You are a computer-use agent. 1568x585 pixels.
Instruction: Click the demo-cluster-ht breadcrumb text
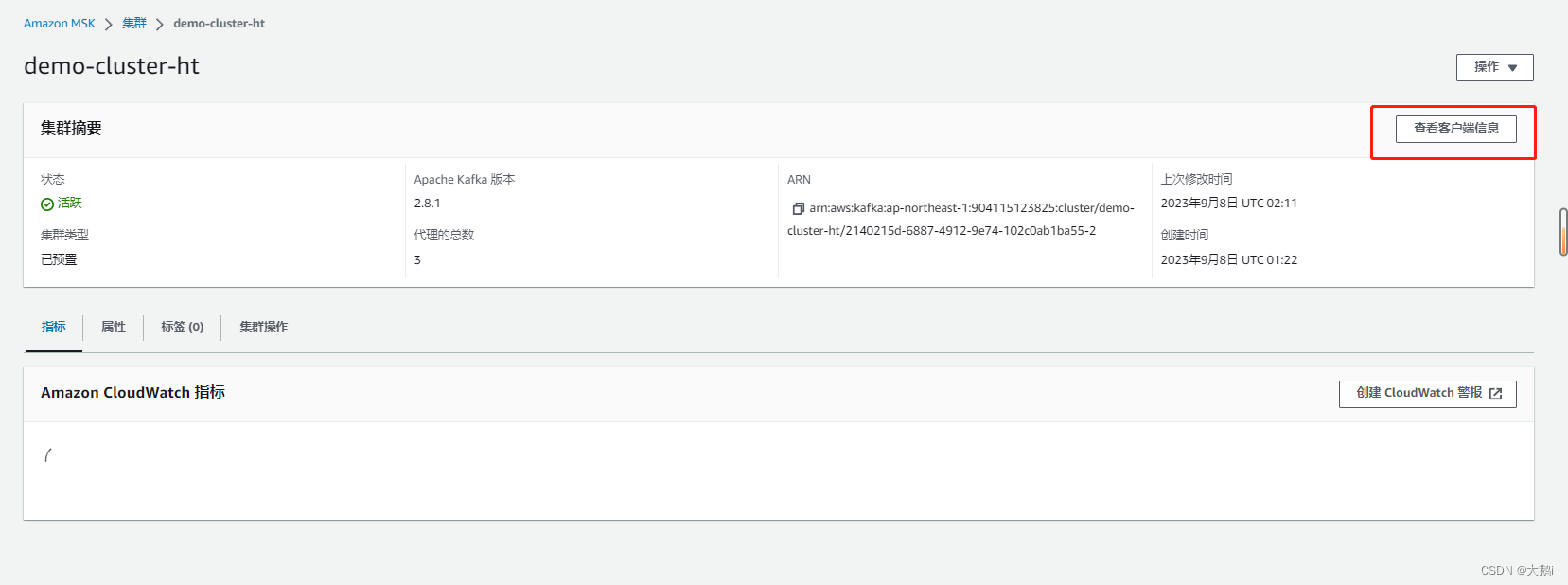click(219, 24)
